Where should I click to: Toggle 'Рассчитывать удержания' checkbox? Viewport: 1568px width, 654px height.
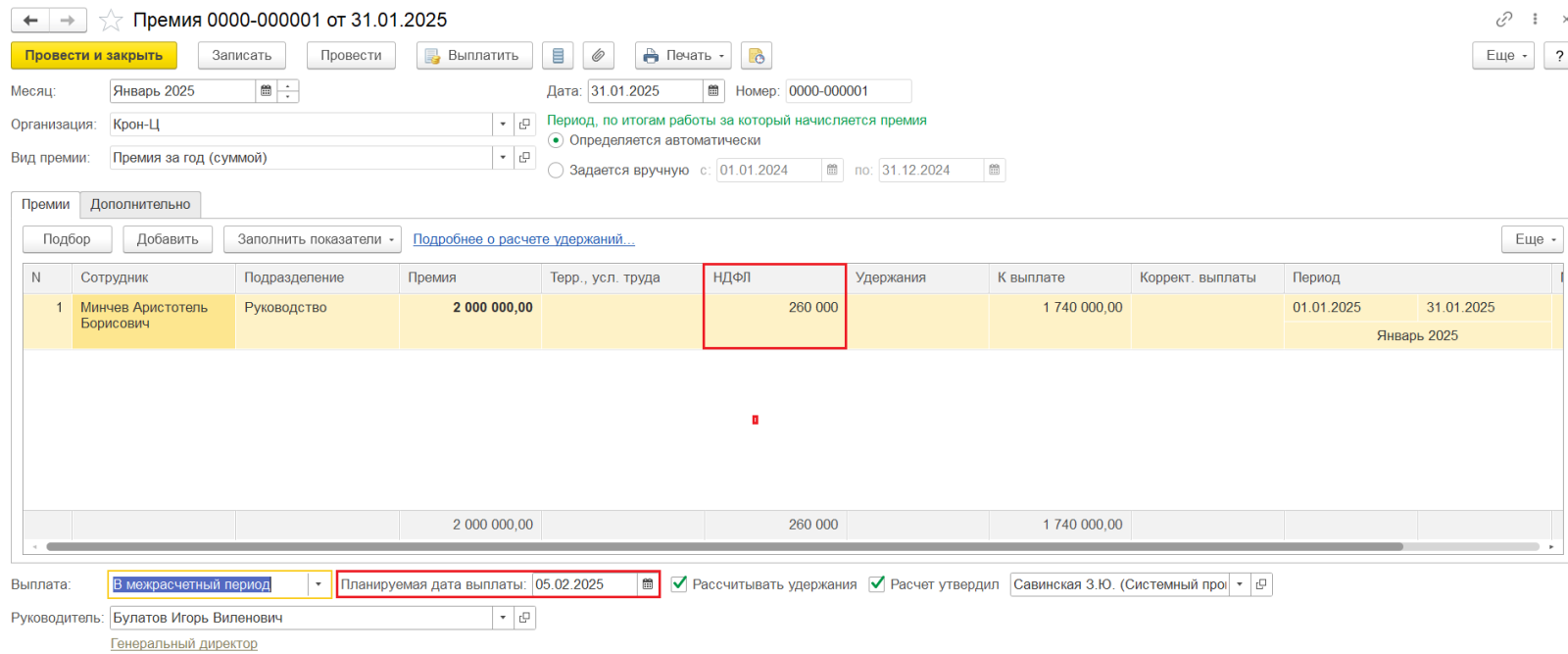point(679,584)
